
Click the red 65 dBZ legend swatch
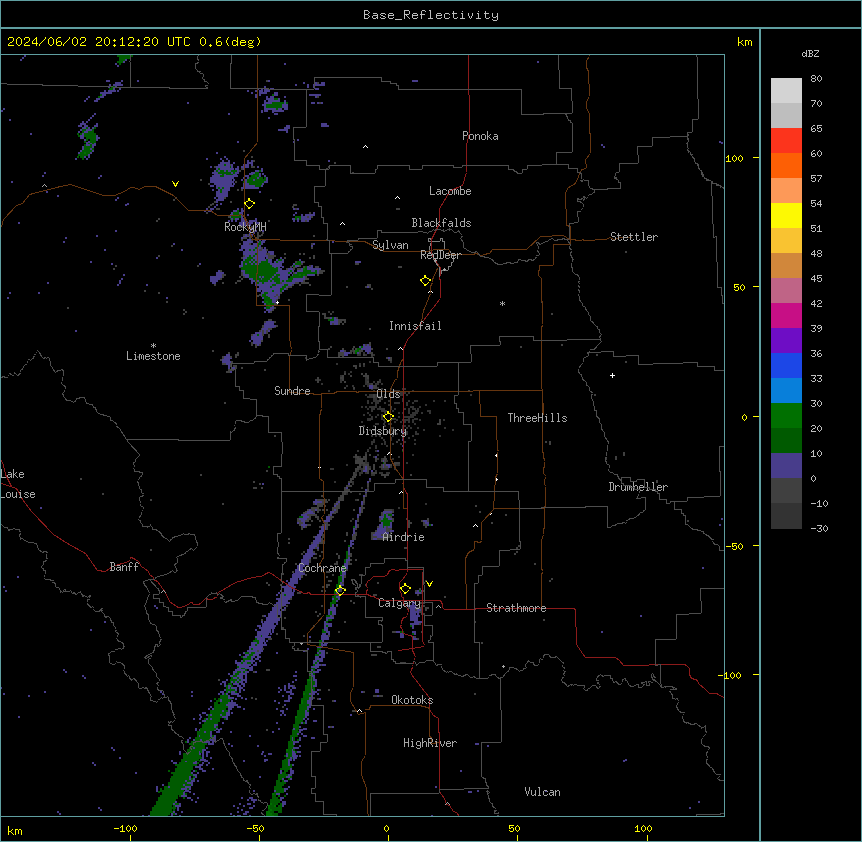point(786,140)
